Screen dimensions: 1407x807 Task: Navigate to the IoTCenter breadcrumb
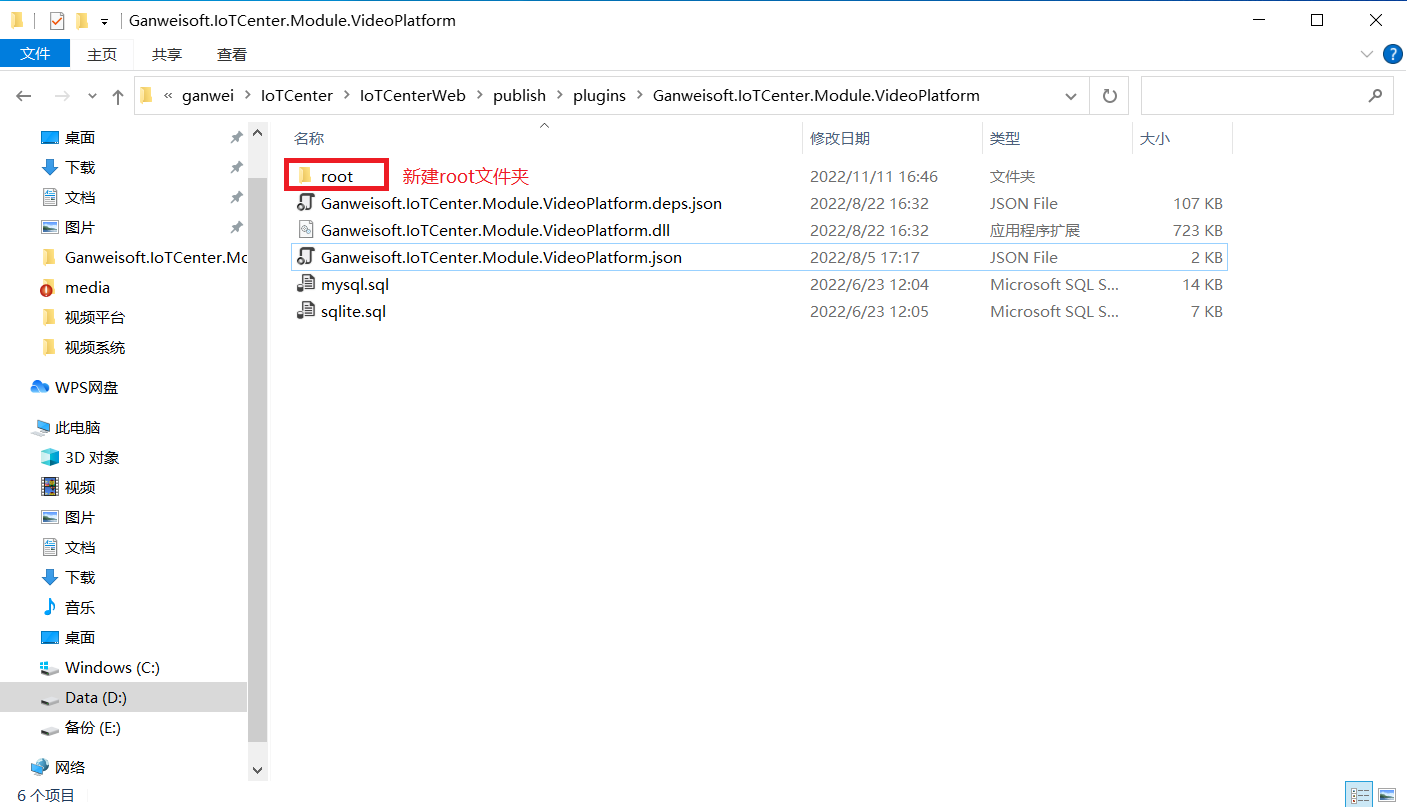coord(296,96)
